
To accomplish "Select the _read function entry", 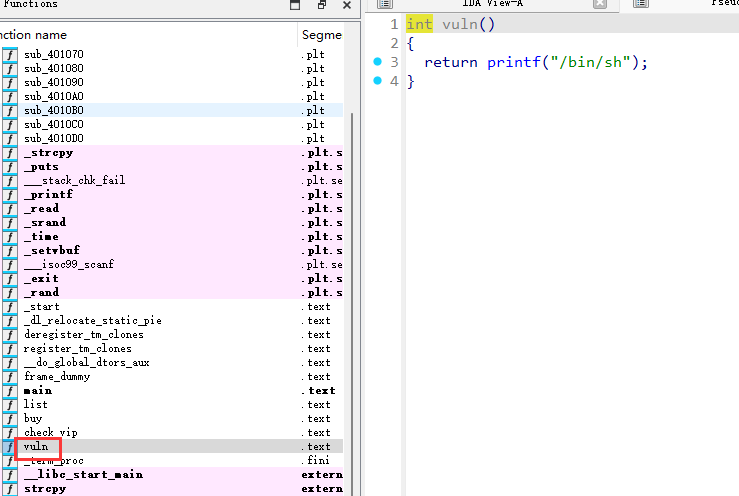I will (x=172, y=208).
